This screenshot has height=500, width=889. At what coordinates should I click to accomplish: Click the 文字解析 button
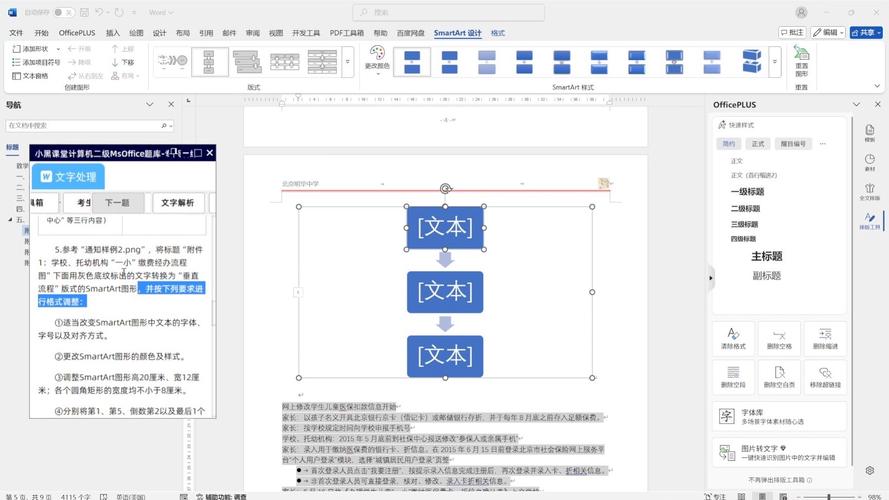[177, 202]
